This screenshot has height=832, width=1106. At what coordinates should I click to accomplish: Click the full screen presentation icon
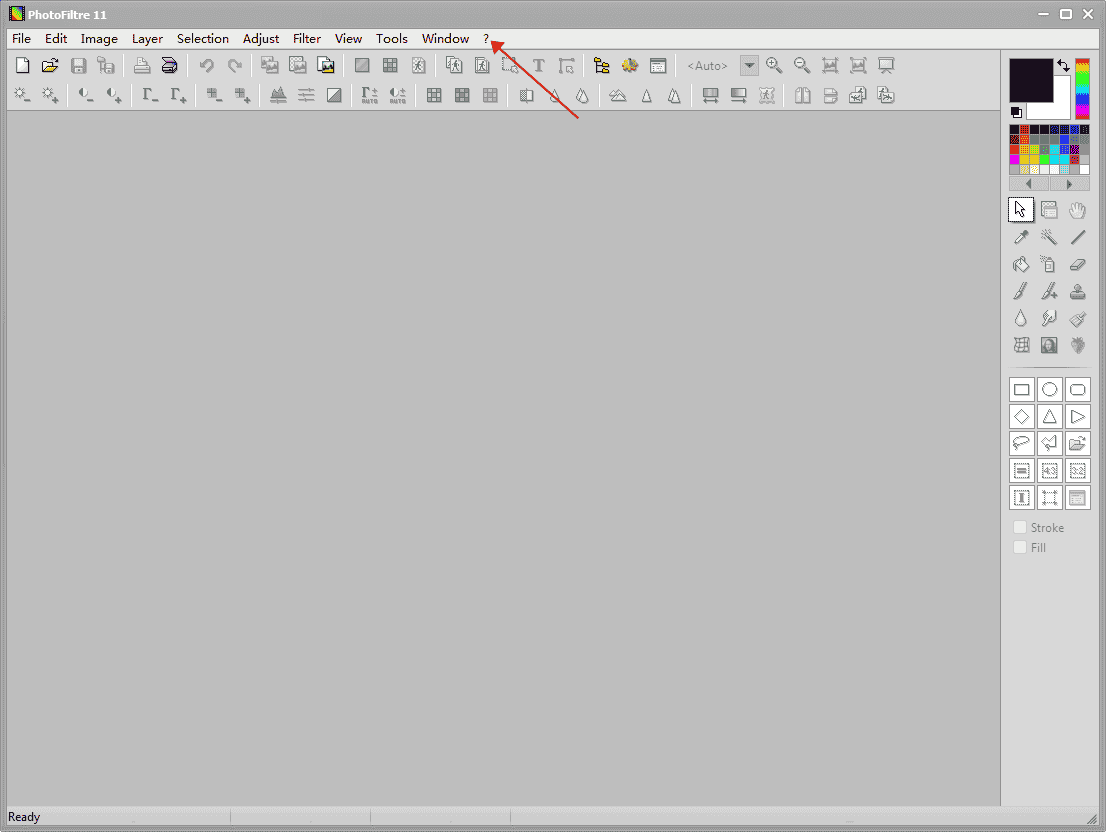click(x=887, y=66)
